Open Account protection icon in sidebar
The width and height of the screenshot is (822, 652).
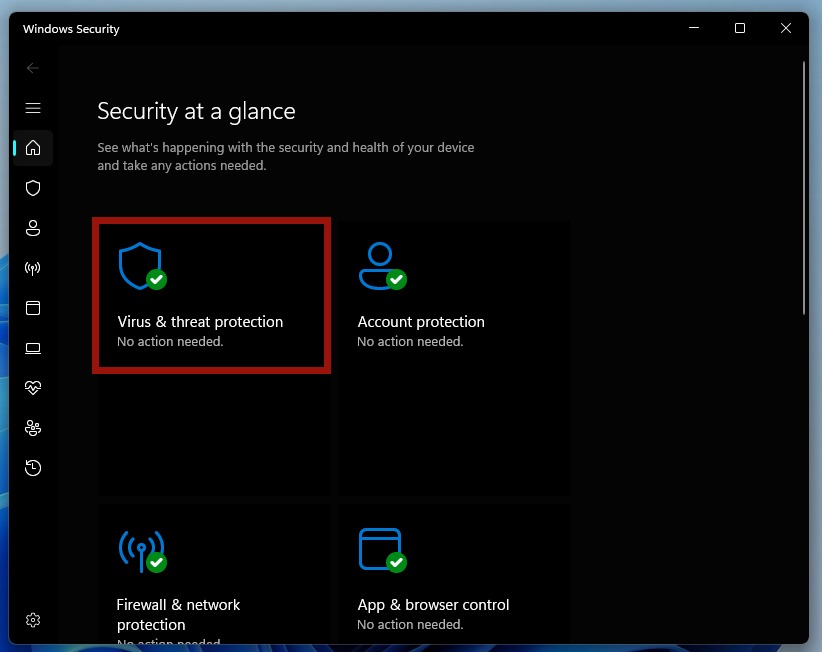33,228
